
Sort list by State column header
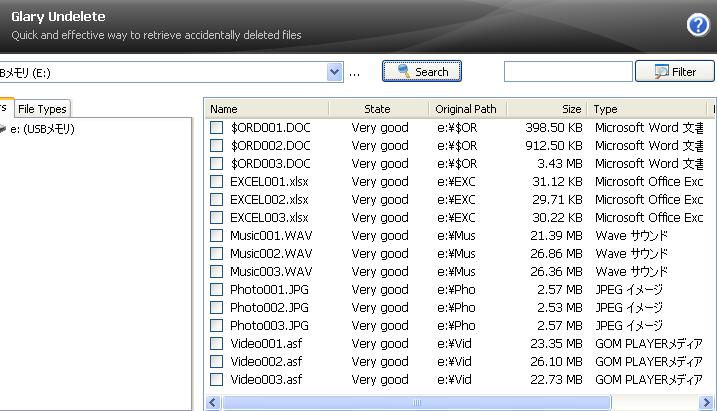point(377,109)
